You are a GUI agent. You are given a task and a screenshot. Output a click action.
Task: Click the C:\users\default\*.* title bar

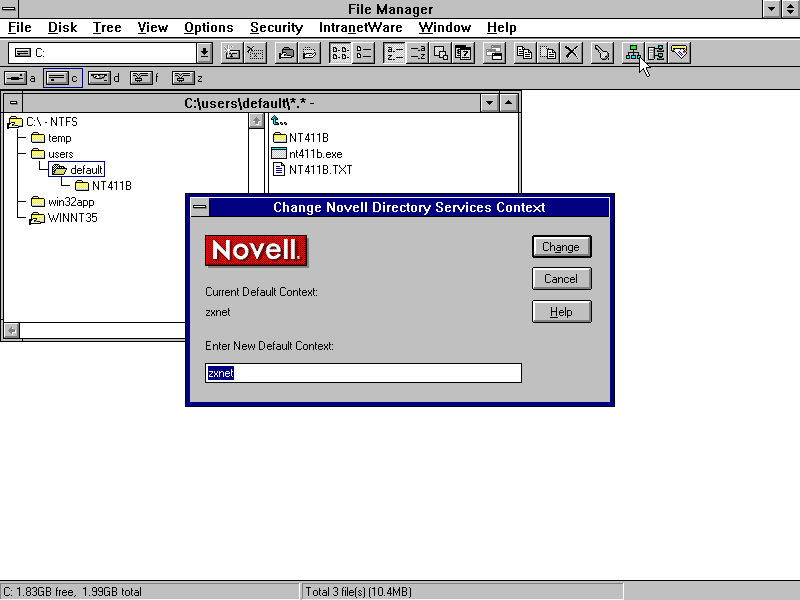click(x=251, y=103)
